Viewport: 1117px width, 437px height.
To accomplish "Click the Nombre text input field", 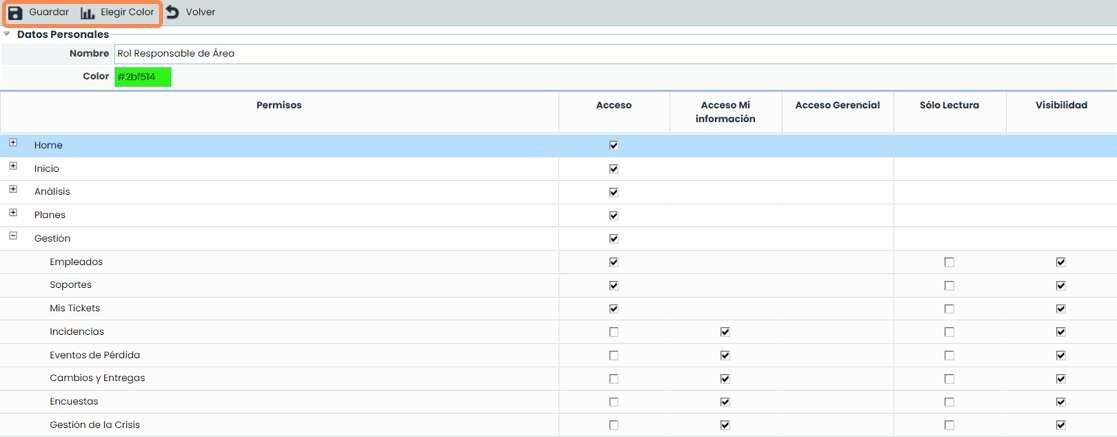I will coord(600,53).
